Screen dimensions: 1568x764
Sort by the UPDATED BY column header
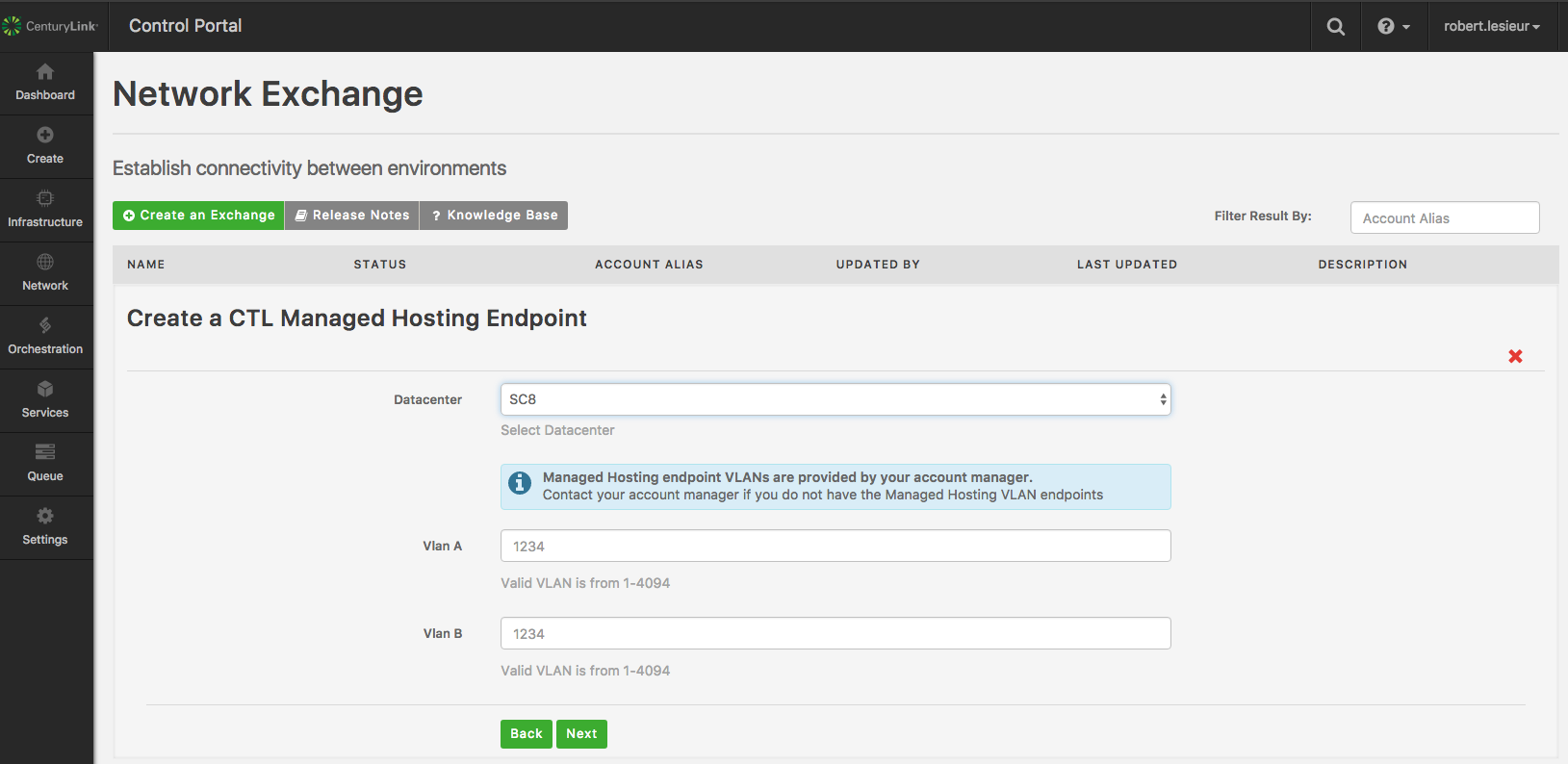coord(878,265)
